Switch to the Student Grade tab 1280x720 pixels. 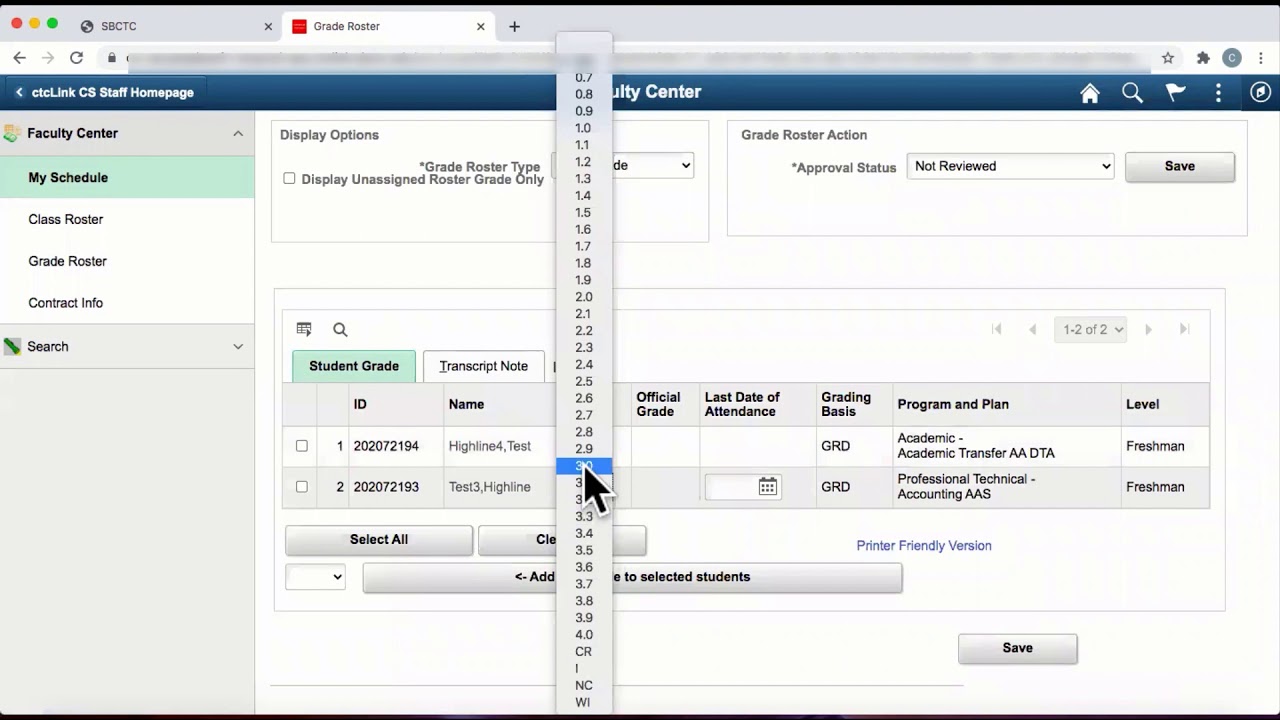coord(354,366)
